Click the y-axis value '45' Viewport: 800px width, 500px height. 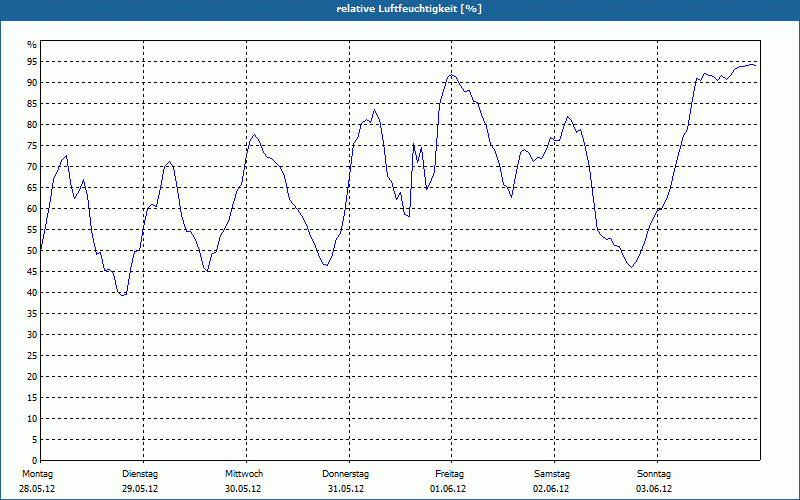pyautogui.click(x=32, y=271)
